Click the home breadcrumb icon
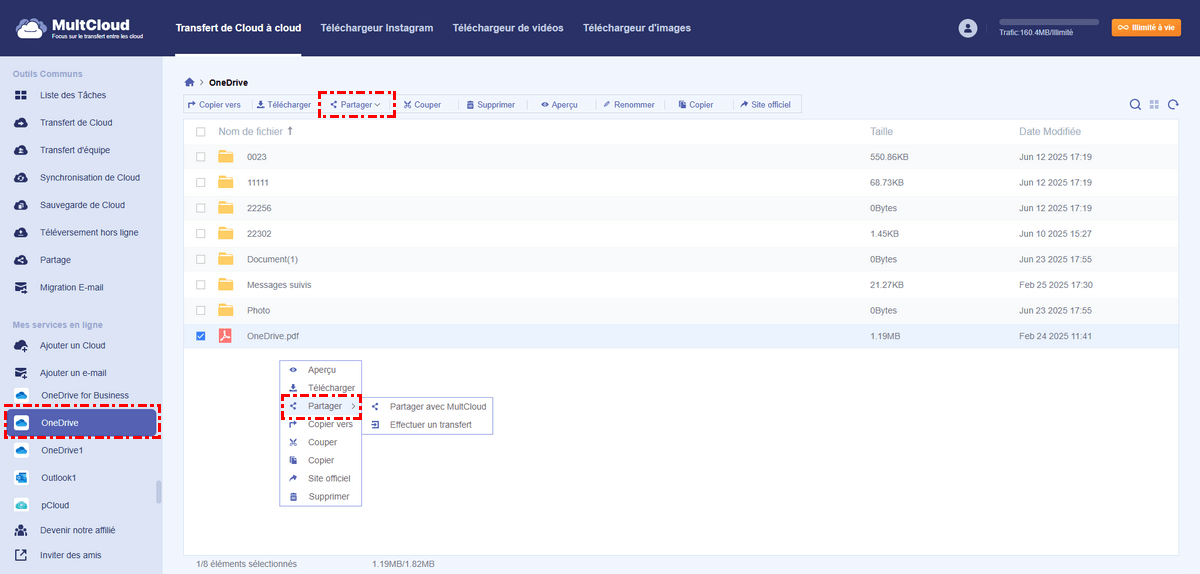This screenshot has width=1200, height=574. click(x=190, y=82)
